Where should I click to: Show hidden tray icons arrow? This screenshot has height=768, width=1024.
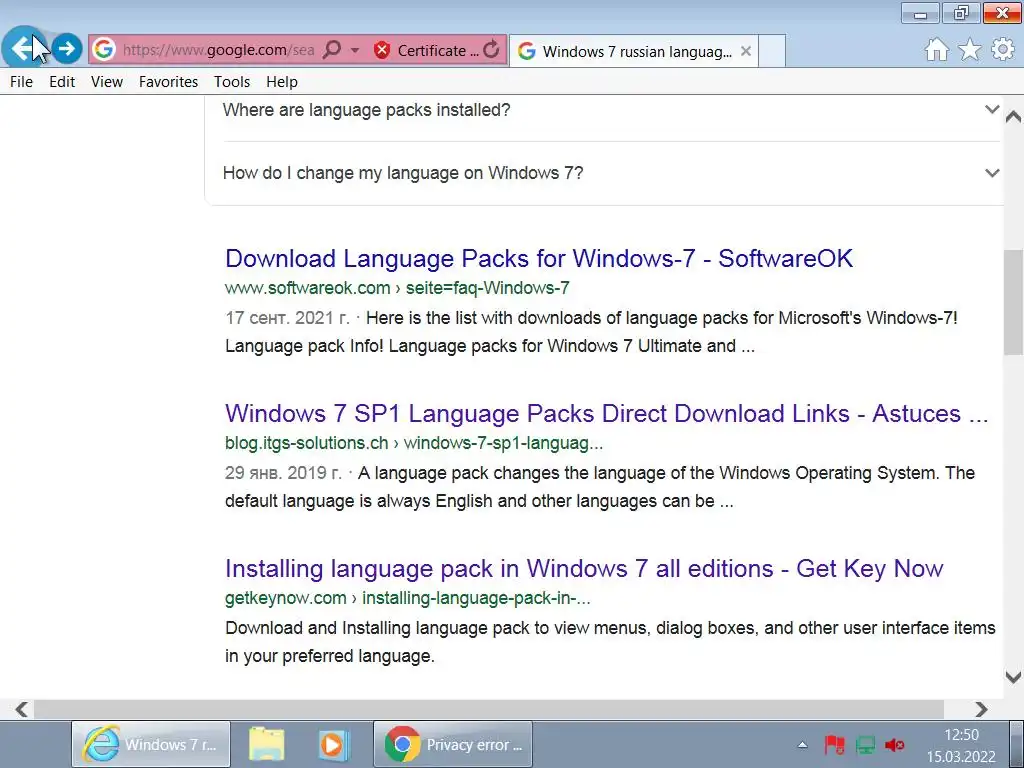[x=803, y=744]
